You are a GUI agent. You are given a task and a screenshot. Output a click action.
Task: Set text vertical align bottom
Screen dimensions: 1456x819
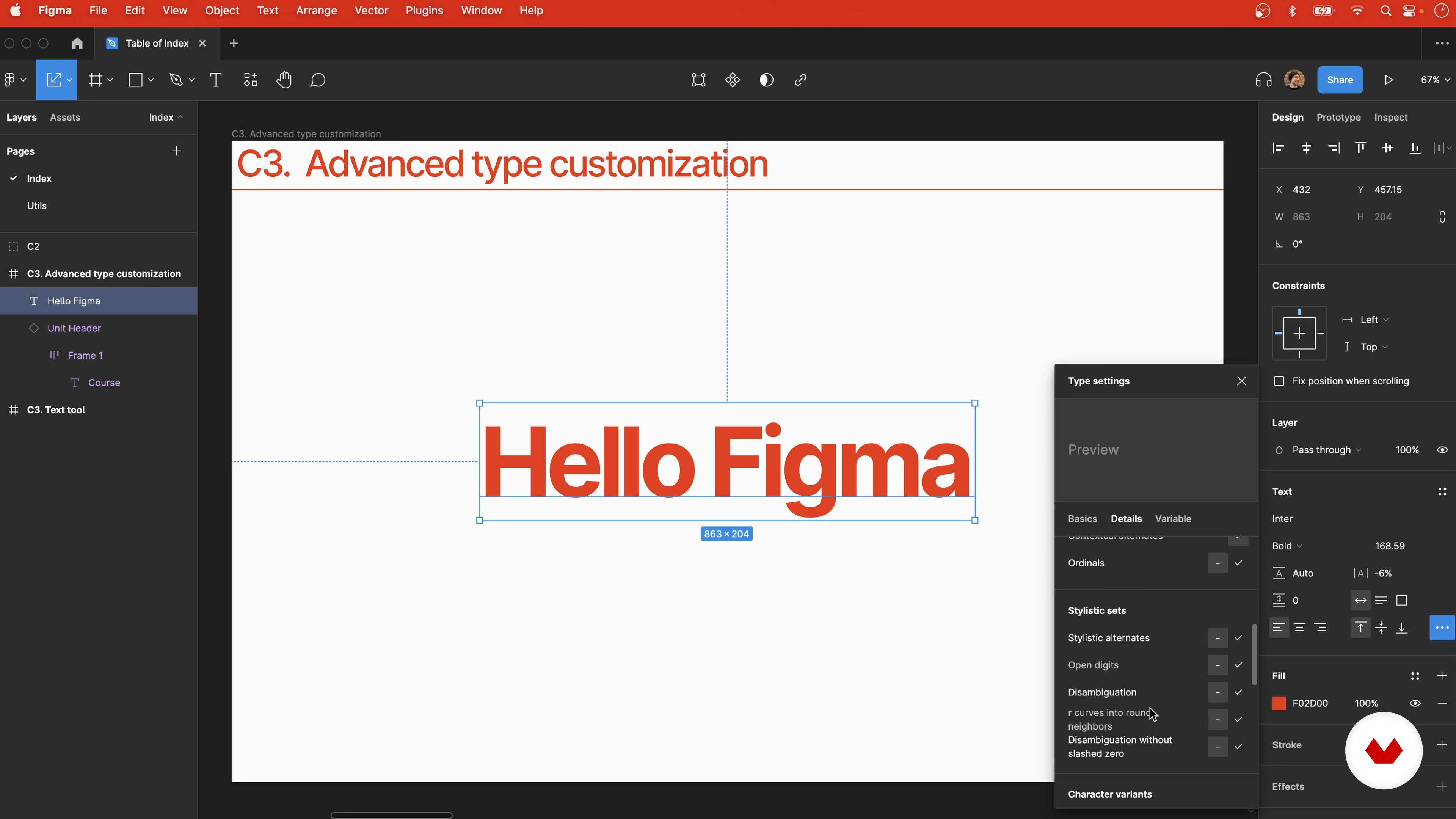pos(1402,628)
